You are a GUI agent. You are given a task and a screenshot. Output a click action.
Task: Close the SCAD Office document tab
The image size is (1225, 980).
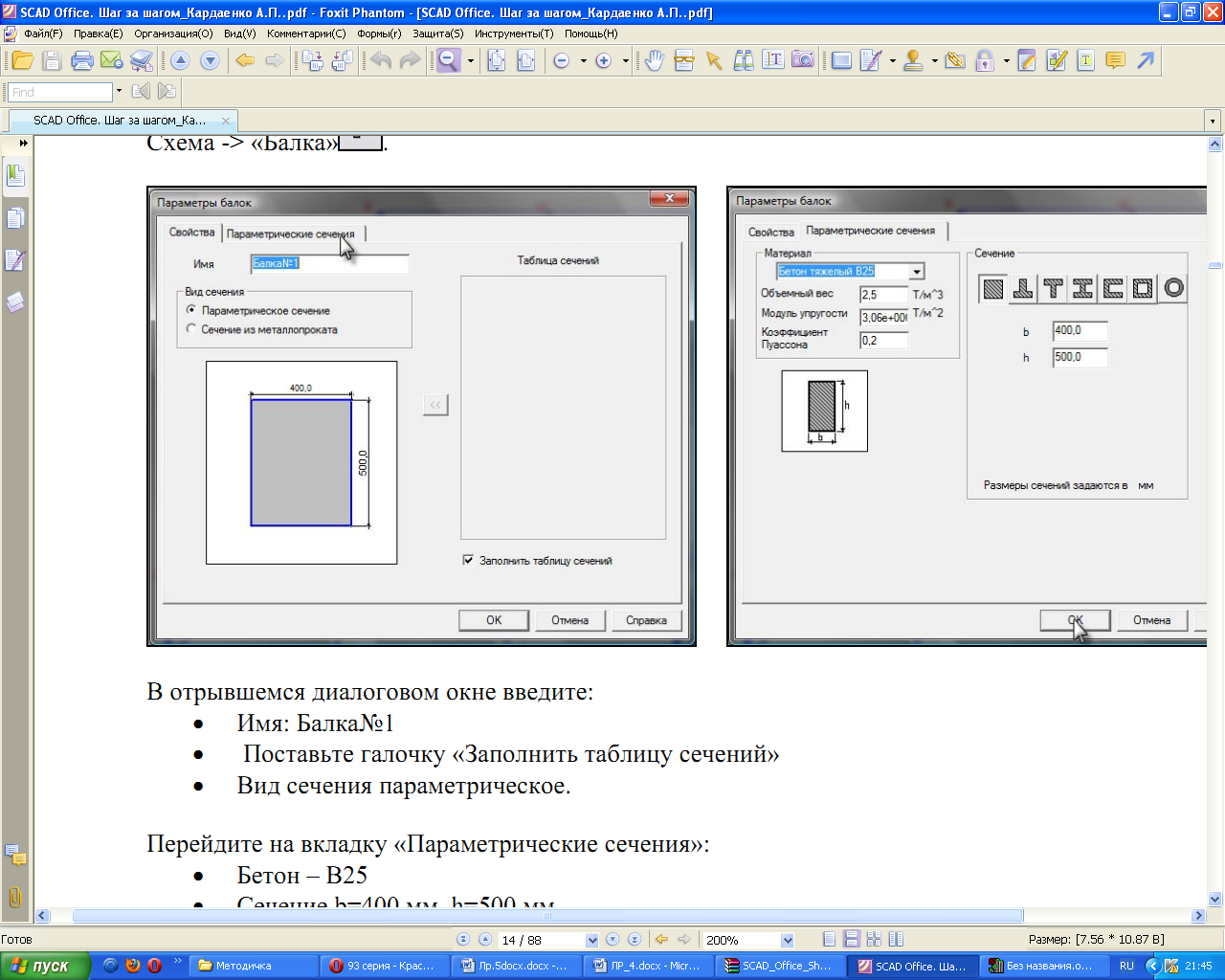click(226, 121)
